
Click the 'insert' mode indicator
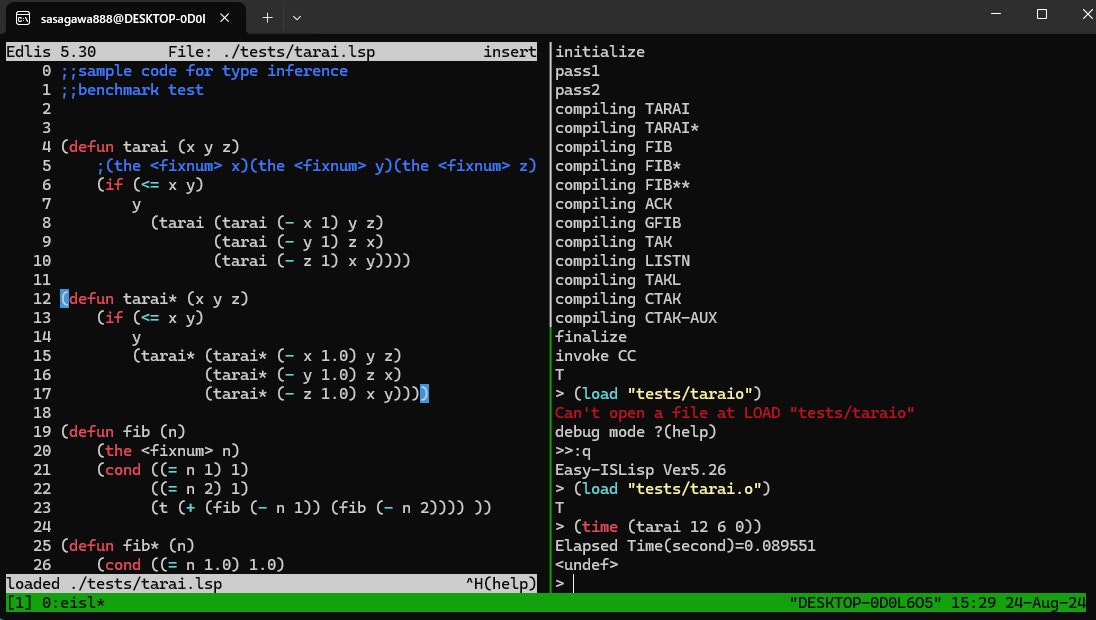(x=510, y=52)
